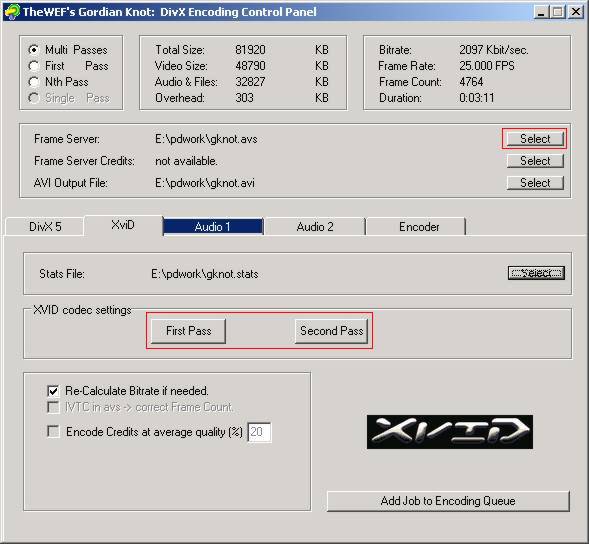Go to the Encoder tab

pos(419,227)
